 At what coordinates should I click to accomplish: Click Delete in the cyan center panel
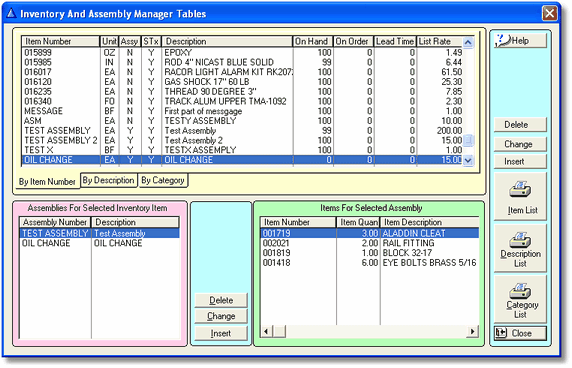coord(221,300)
